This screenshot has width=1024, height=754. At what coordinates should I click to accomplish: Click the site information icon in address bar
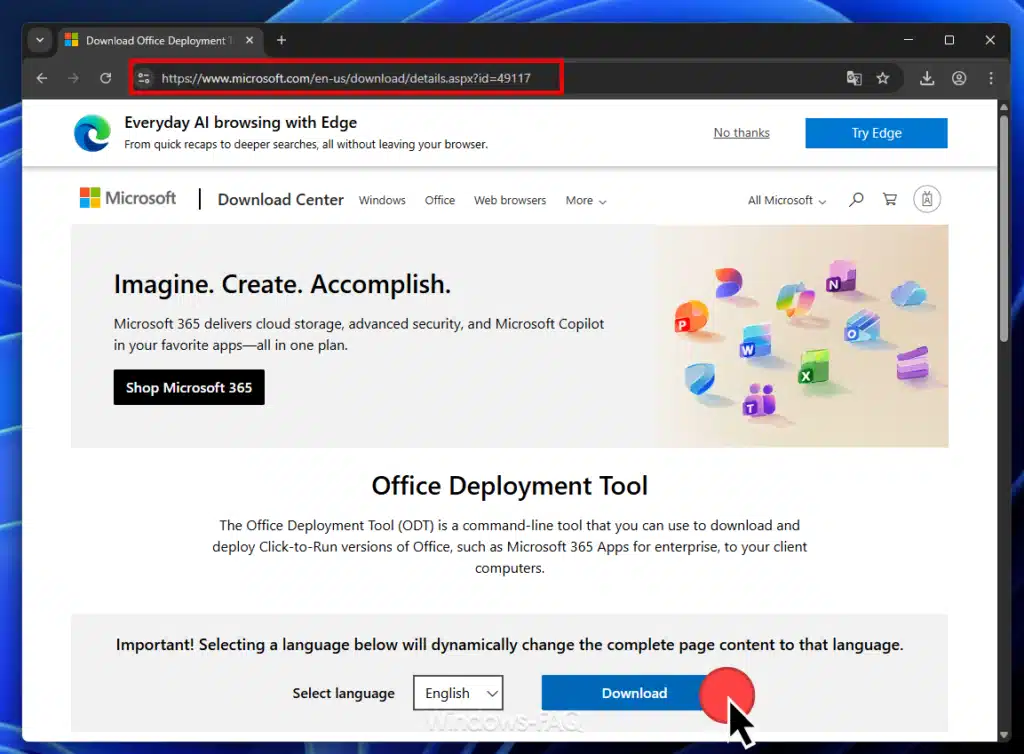tap(146, 77)
